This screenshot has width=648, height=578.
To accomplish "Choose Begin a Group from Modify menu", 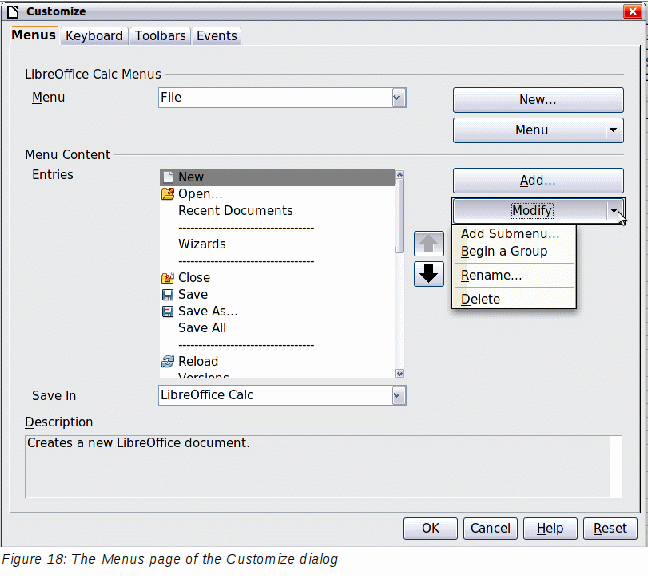I will pos(504,252).
